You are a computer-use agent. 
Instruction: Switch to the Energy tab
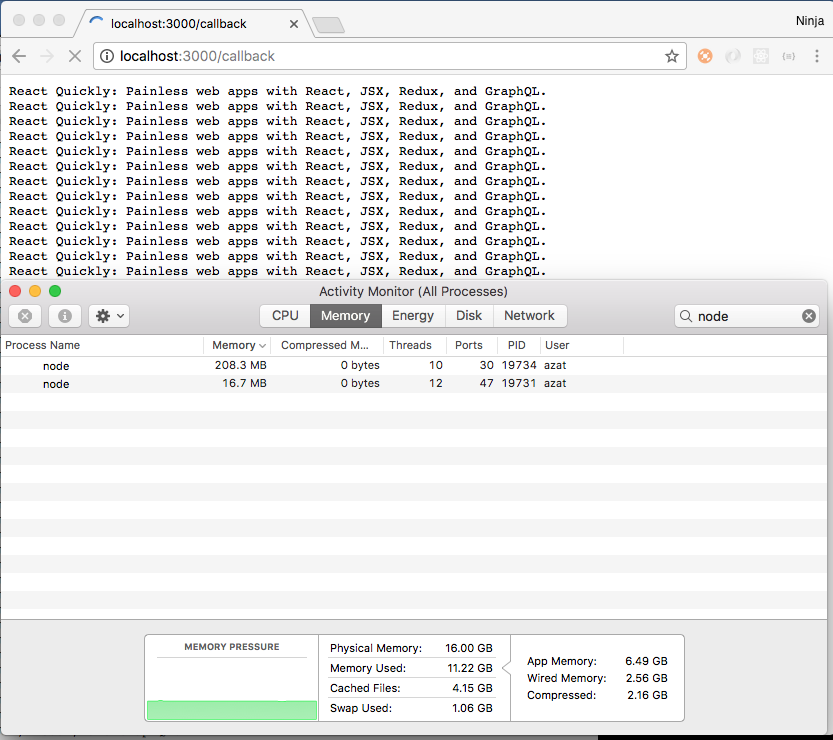tap(413, 316)
